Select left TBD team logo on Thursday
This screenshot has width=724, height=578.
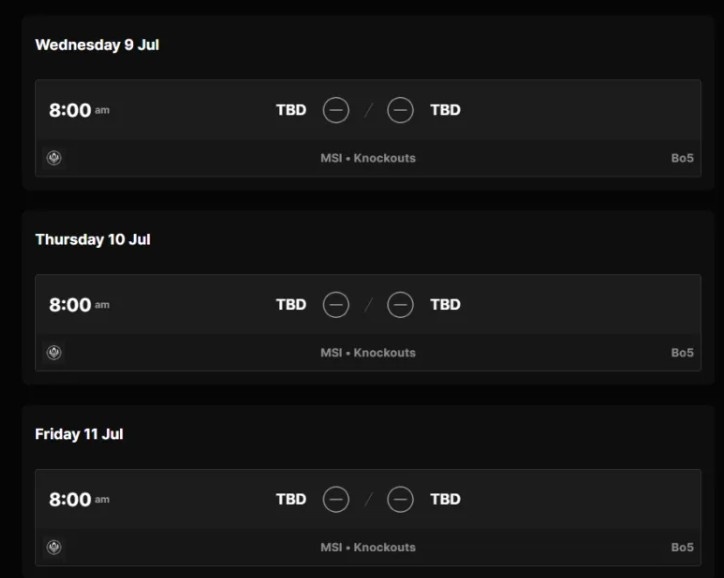[x=336, y=305]
